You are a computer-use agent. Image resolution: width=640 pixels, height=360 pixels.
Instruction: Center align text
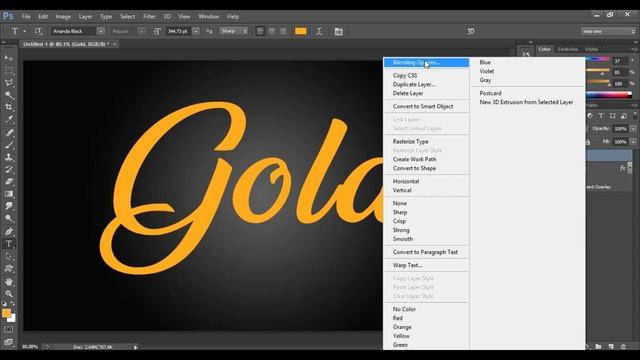click(x=271, y=31)
